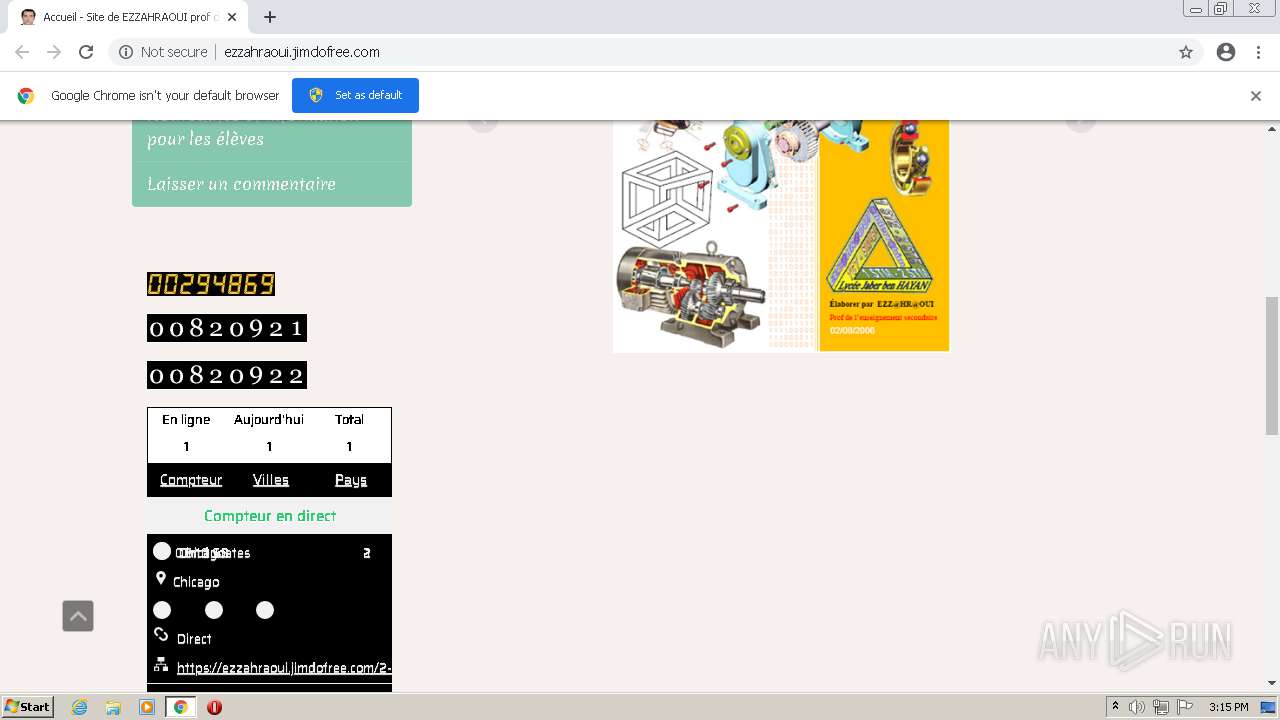Click the 'Chicago' city text
This screenshot has height=720, width=1280.
[x=196, y=582]
